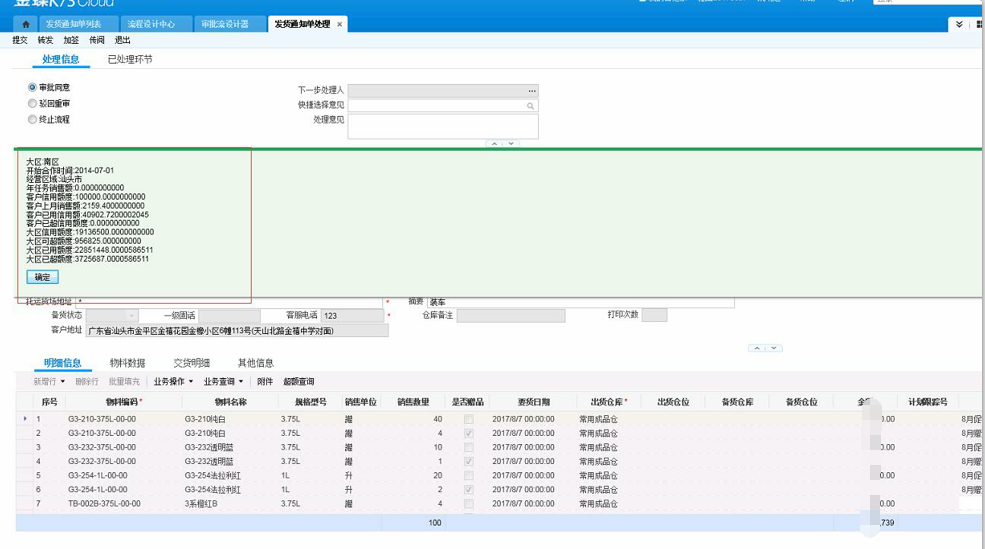Switch to the 已处理环节 tab
The image size is (985, 549).
tap(130, 60)
